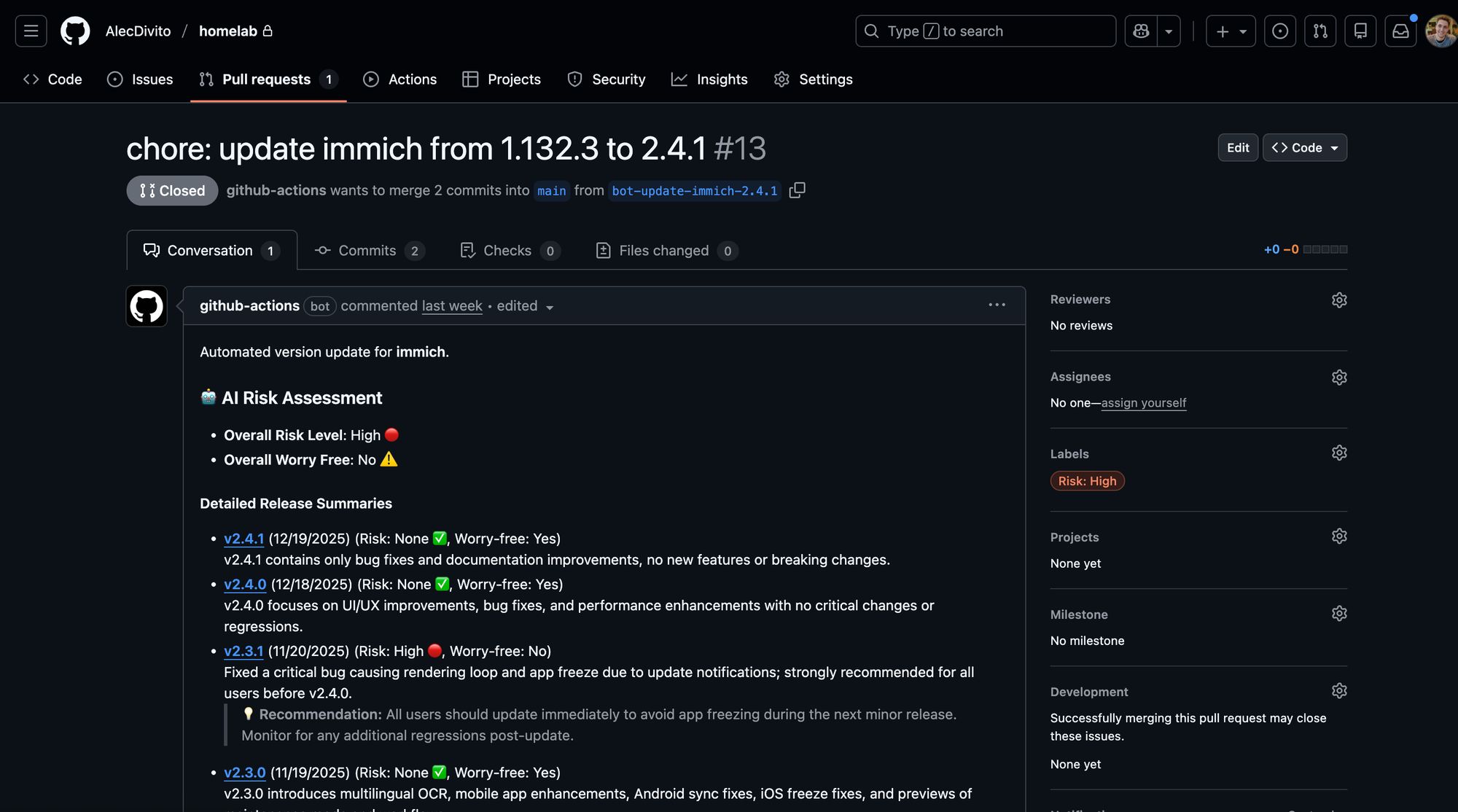Copy the branch name with copy icon

click(x=797, y=190)
